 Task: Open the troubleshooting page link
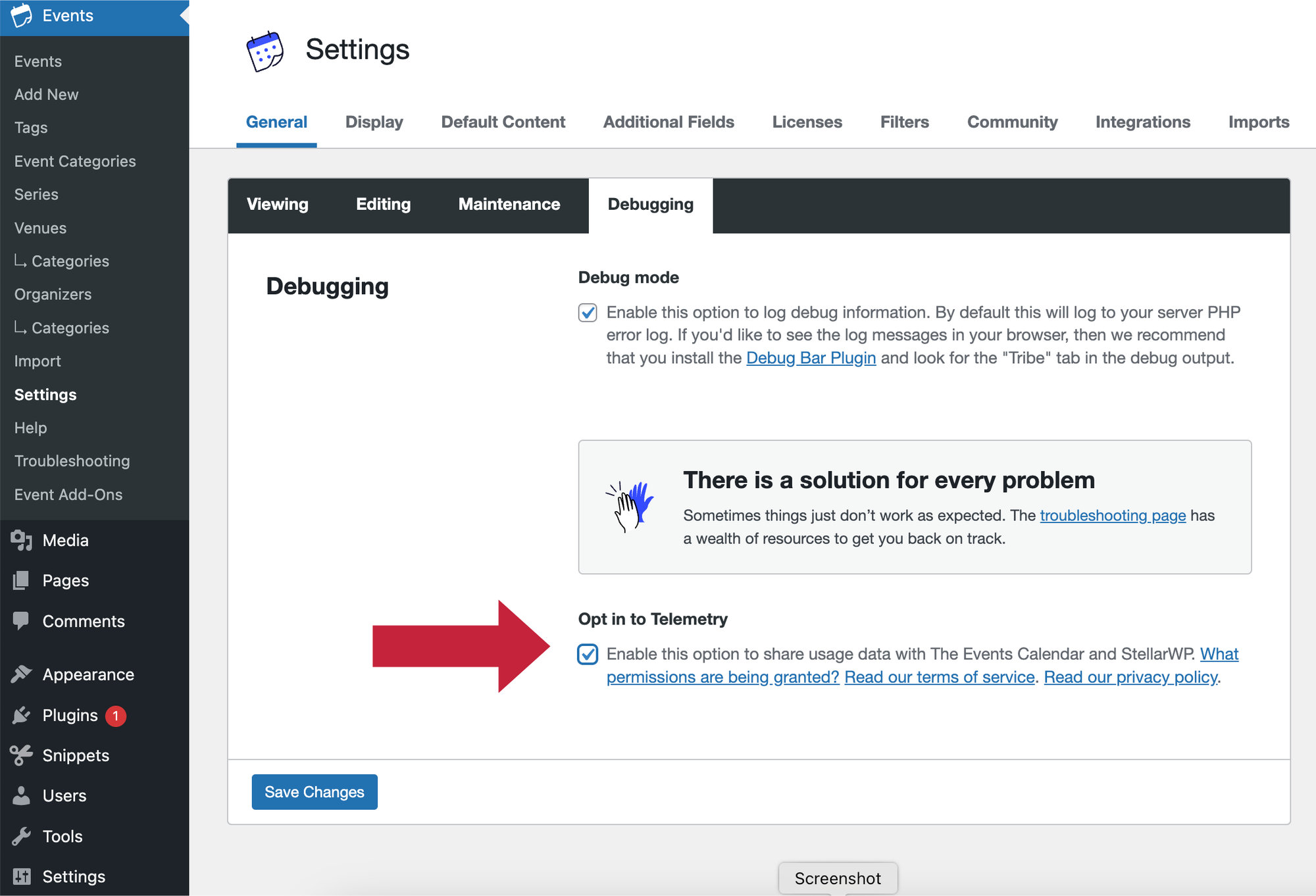click(1112, 516)
